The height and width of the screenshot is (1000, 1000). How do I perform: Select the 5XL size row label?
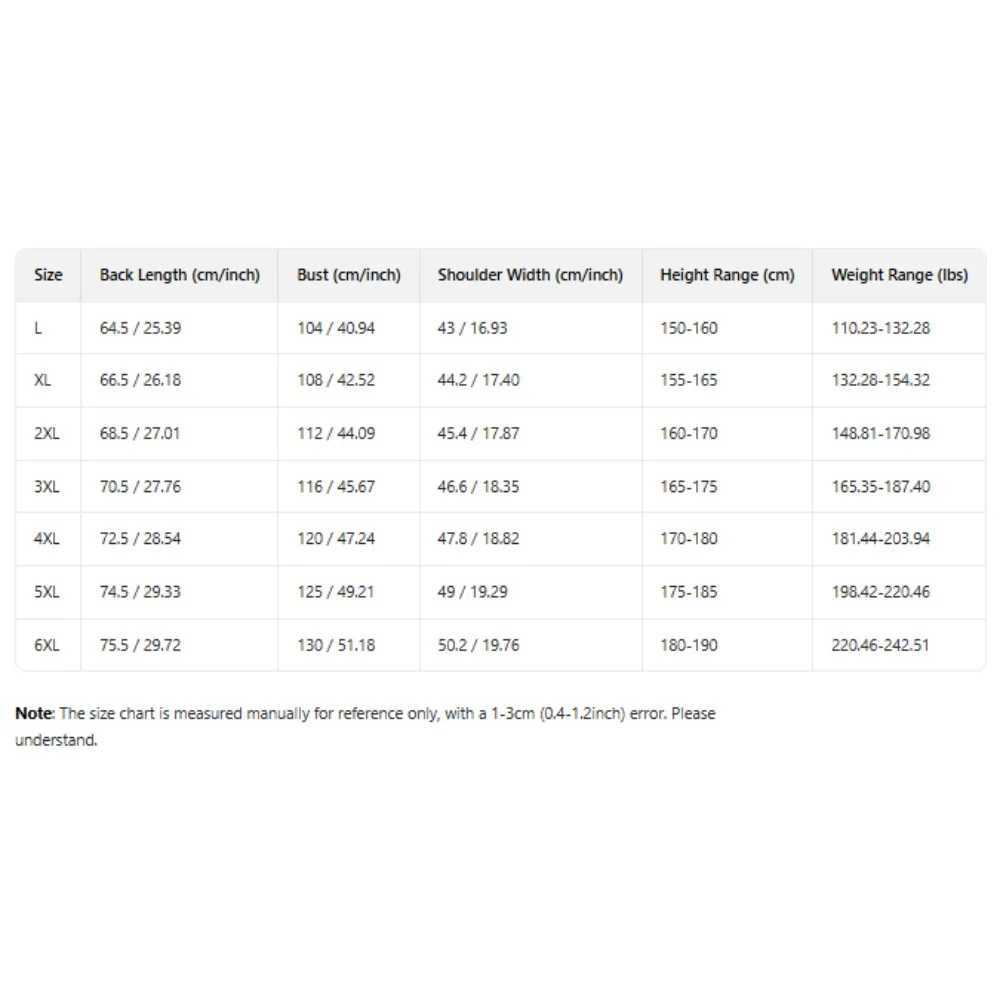click(x=46, y=592)
